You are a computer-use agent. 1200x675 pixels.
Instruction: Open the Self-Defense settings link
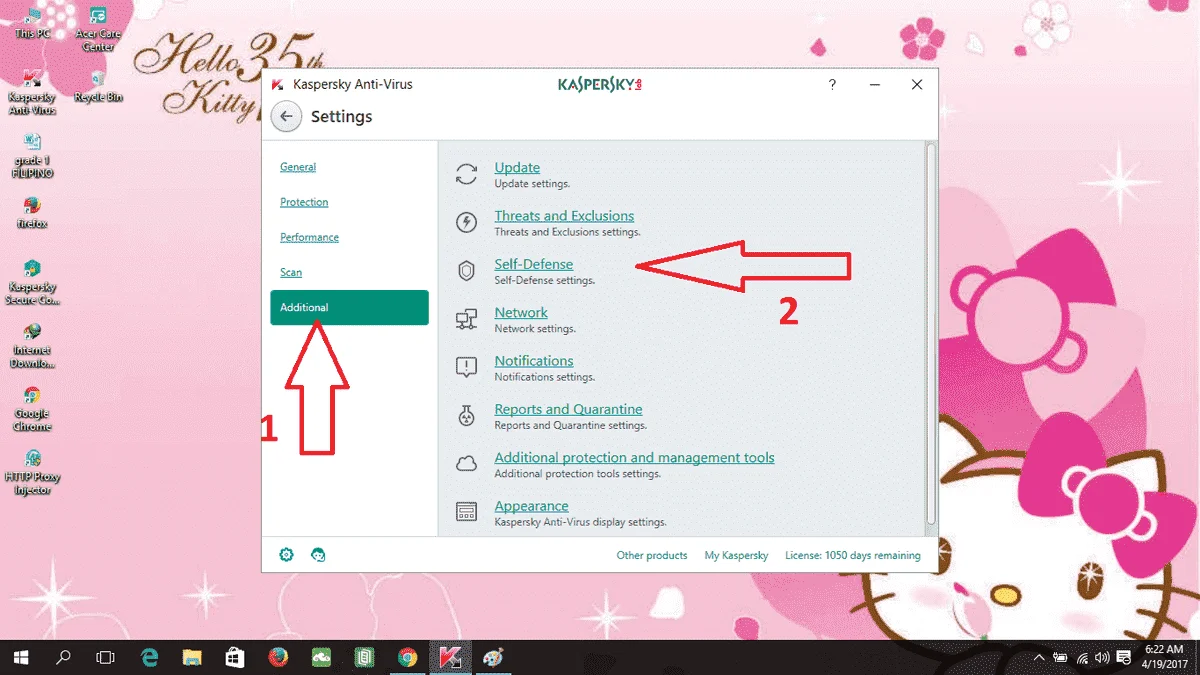[534, 264]
